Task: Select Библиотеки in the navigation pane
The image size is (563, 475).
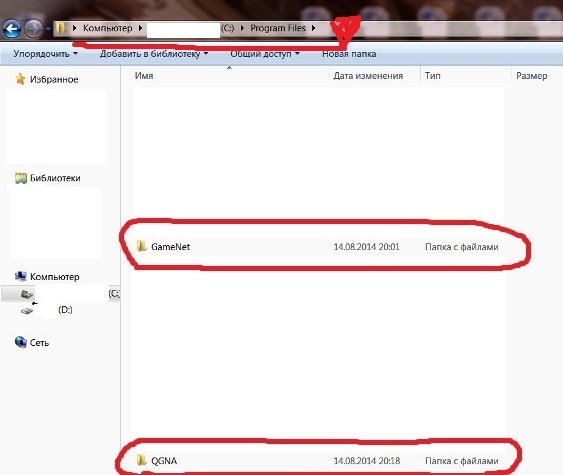Action: pyautogui.click(x=55, y=178)
